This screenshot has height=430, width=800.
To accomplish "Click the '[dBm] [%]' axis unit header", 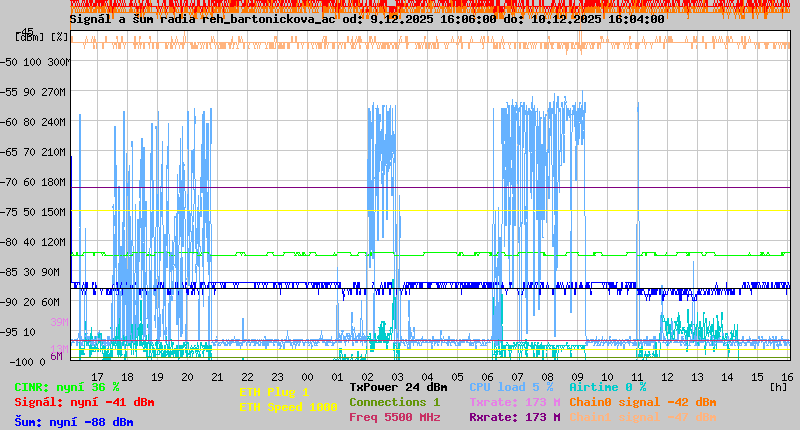I will pyautogui.click(x=42, y=37).
